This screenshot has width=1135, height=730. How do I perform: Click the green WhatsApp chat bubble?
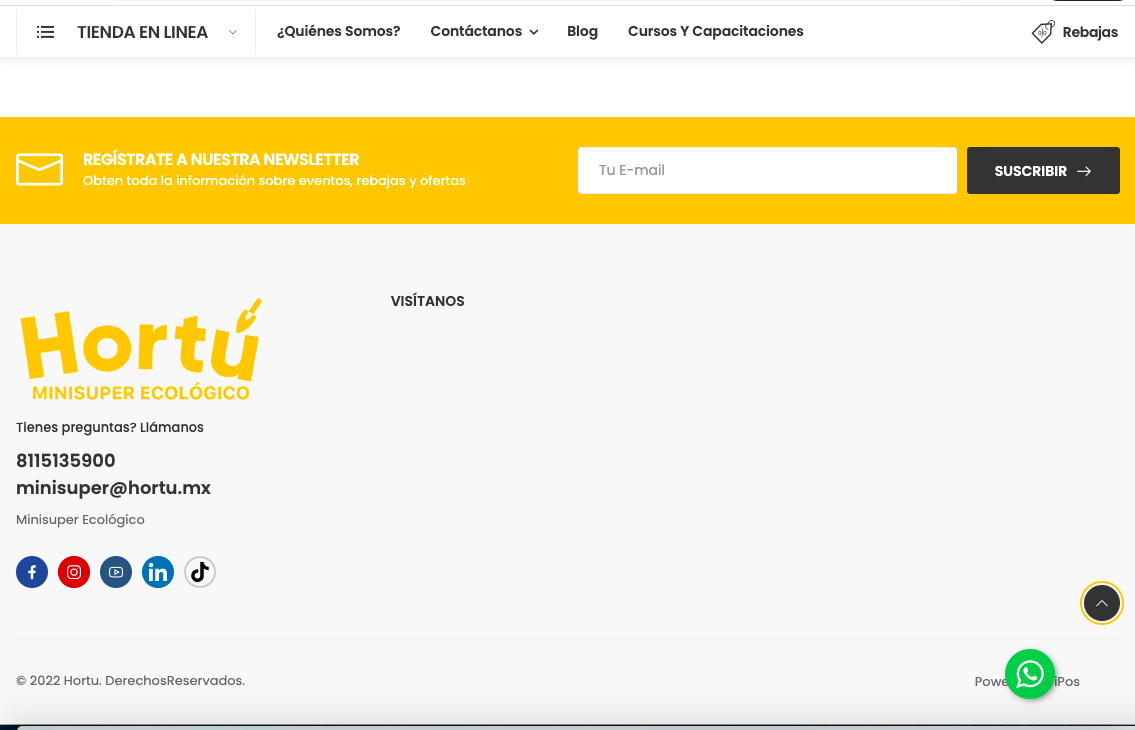[x=1030, y=674]
